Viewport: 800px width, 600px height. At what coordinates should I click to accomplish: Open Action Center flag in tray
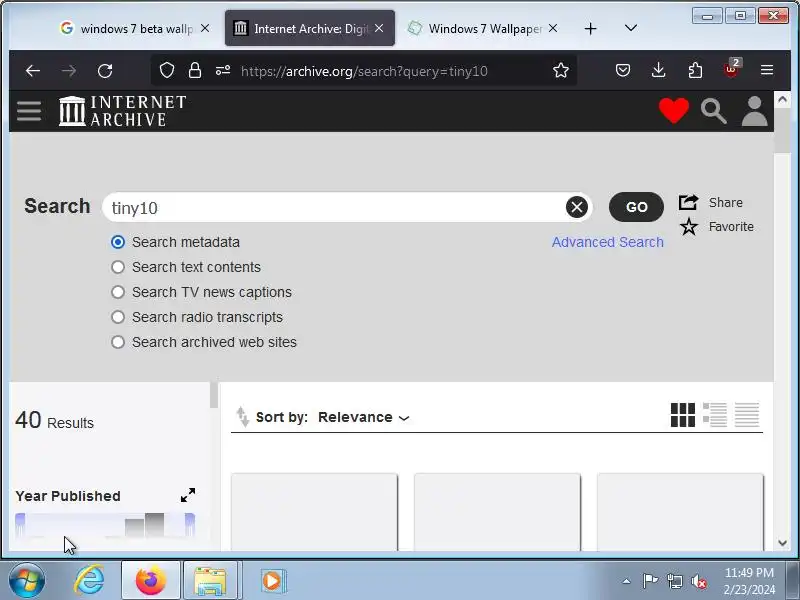650,581
